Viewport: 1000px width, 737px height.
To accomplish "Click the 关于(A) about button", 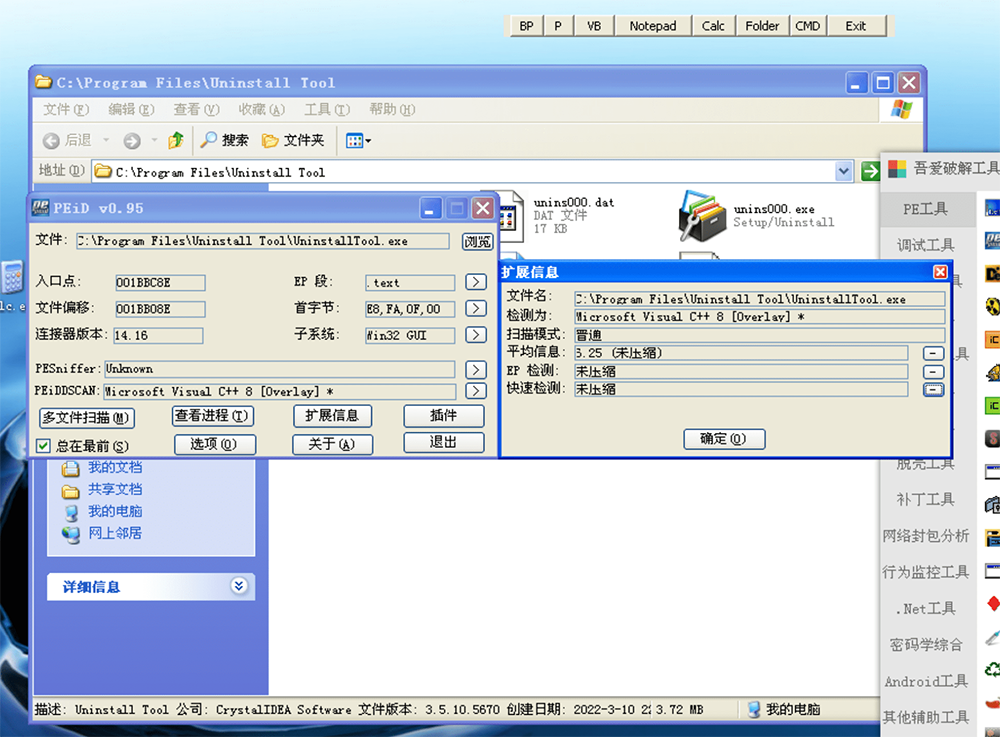I will click(x=332, y=444).
